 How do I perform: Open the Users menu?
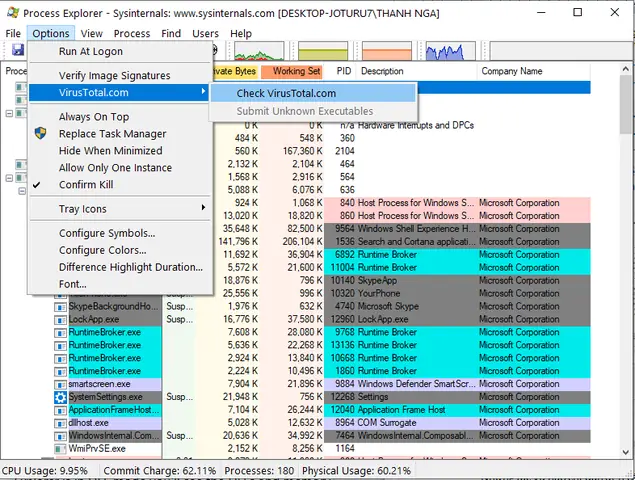205,34
